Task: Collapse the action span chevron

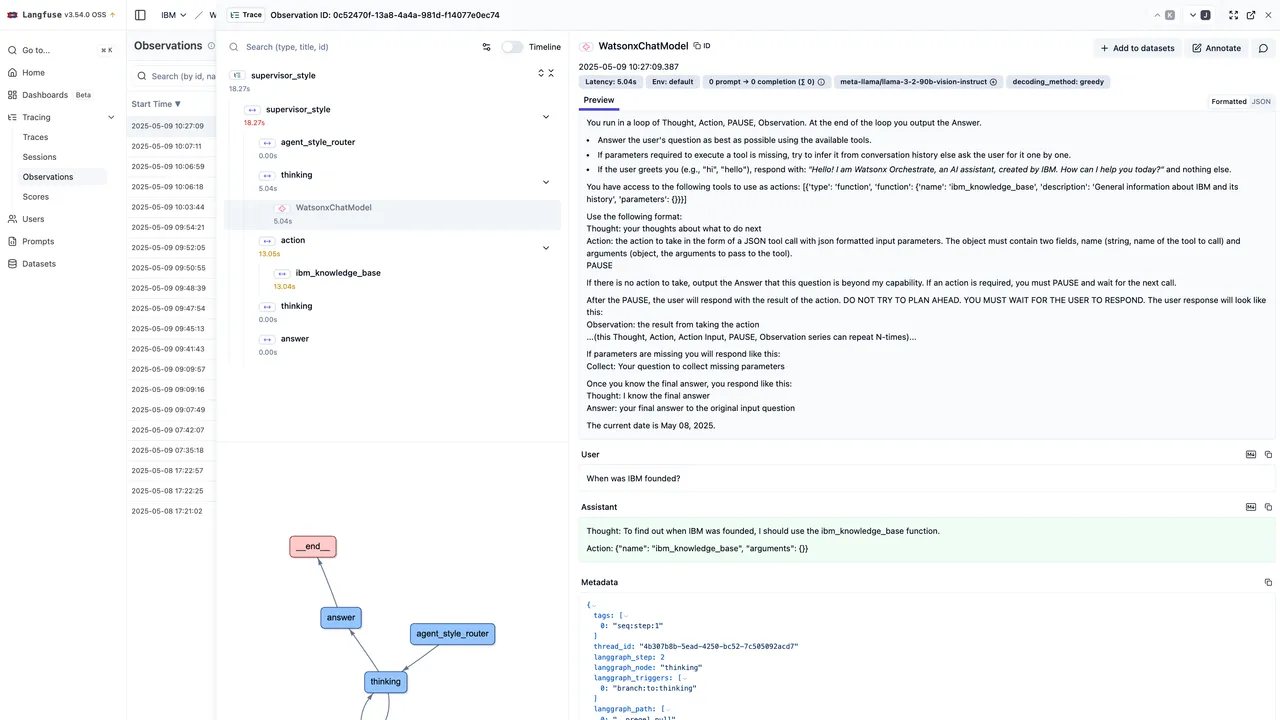Action: pos(546,248)
